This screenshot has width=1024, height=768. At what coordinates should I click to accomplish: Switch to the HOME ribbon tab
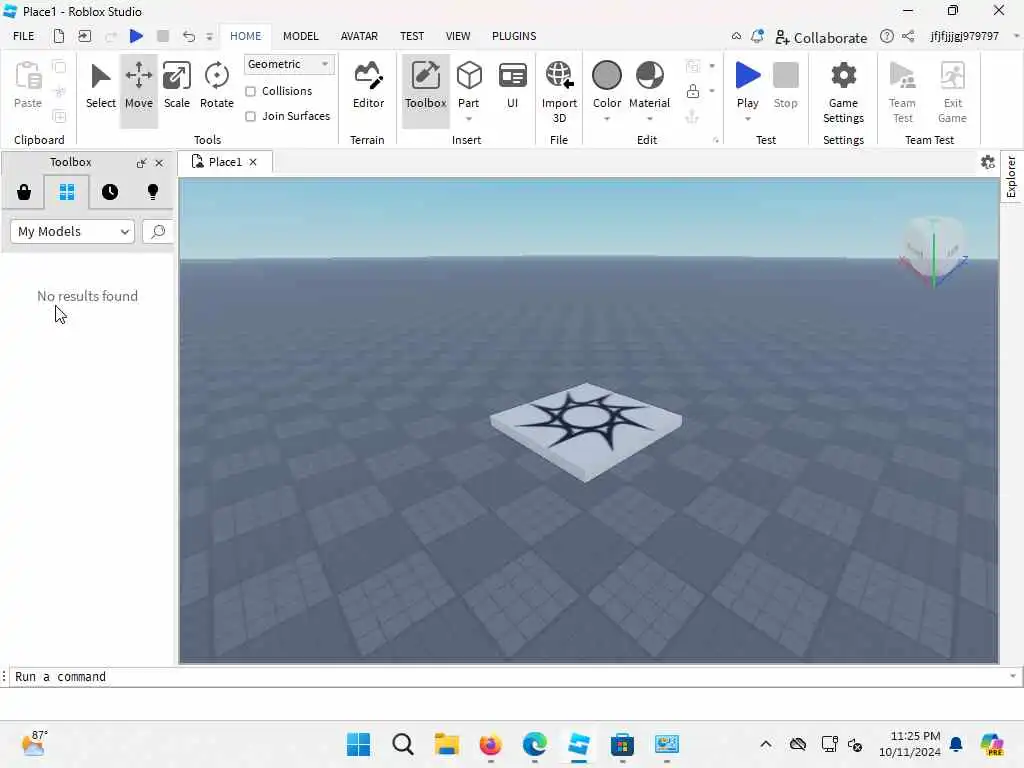(246, 36)
